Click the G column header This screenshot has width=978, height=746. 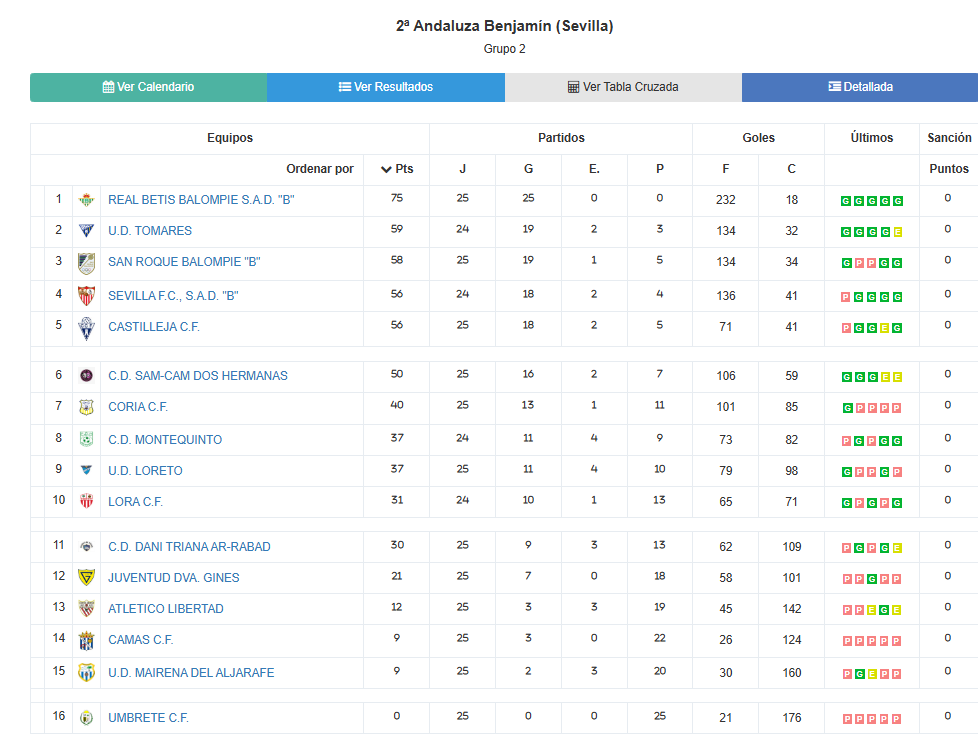[x=528, y=169]
